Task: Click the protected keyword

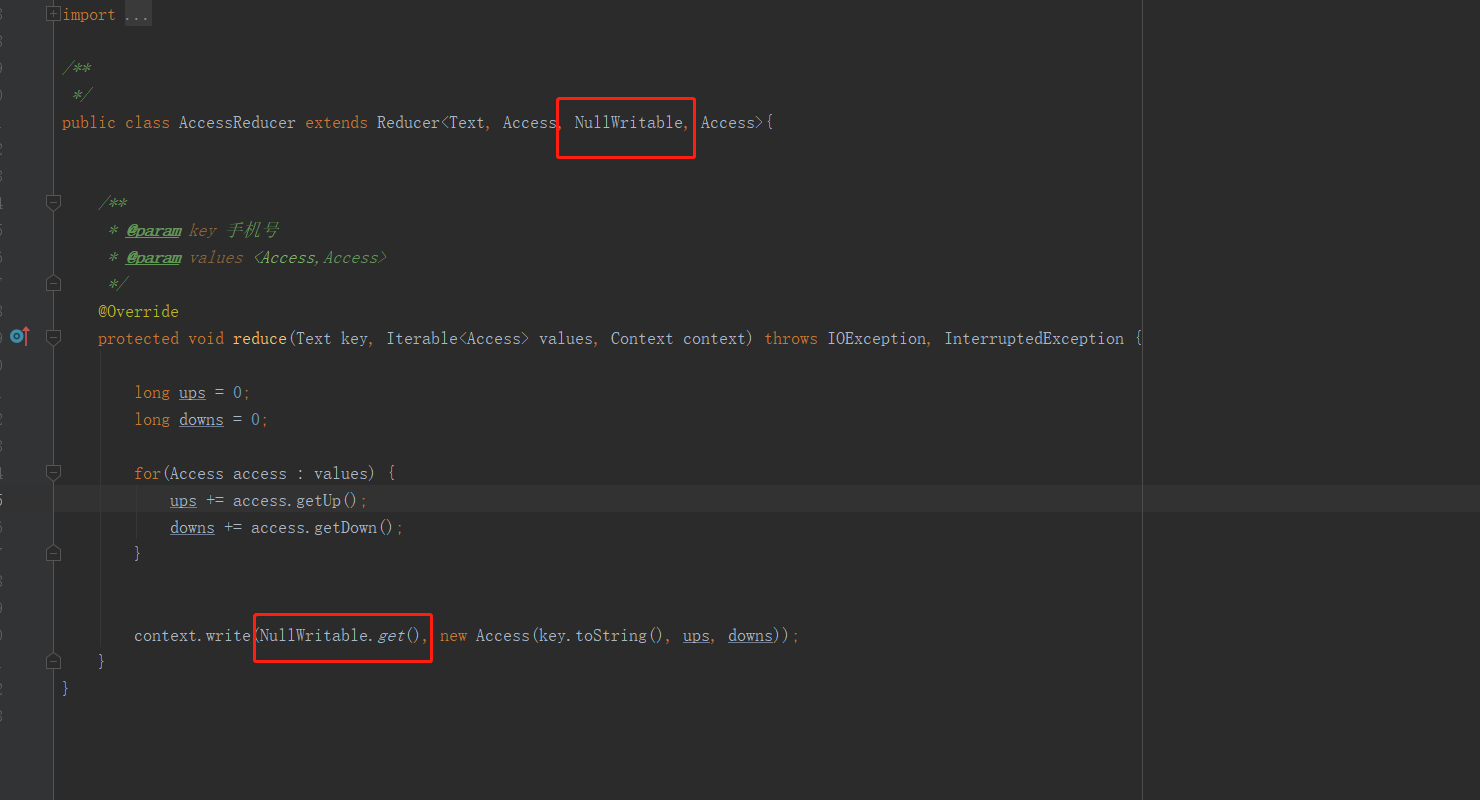Action: coord(138,339)
